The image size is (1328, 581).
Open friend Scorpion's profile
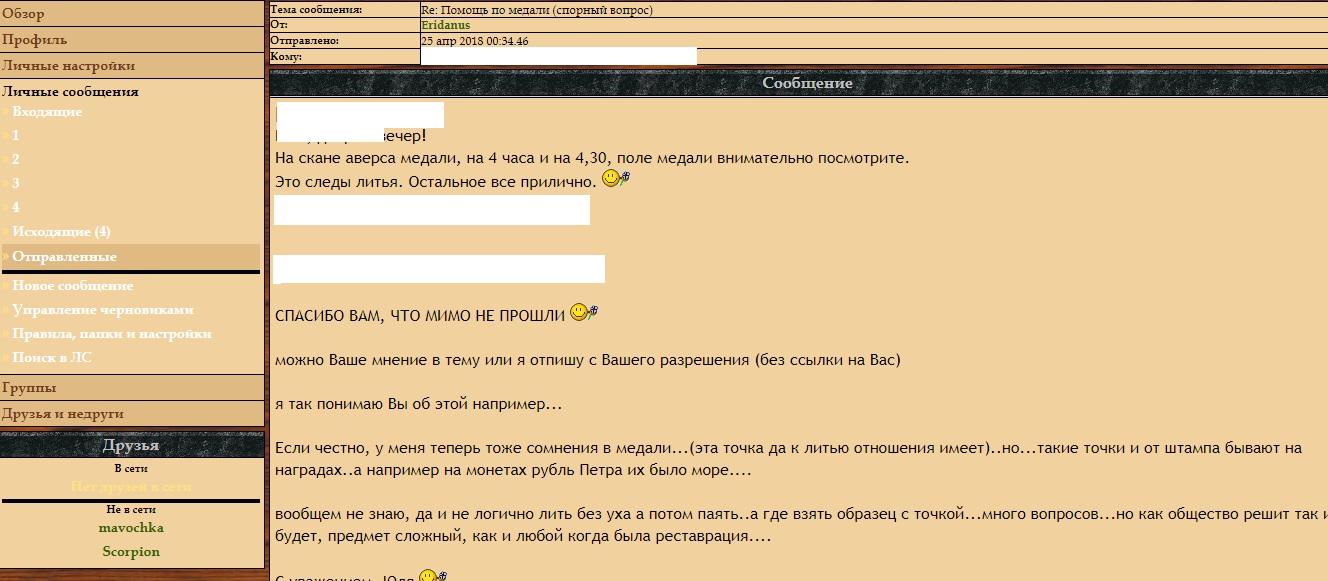click(x=131, y=552)
